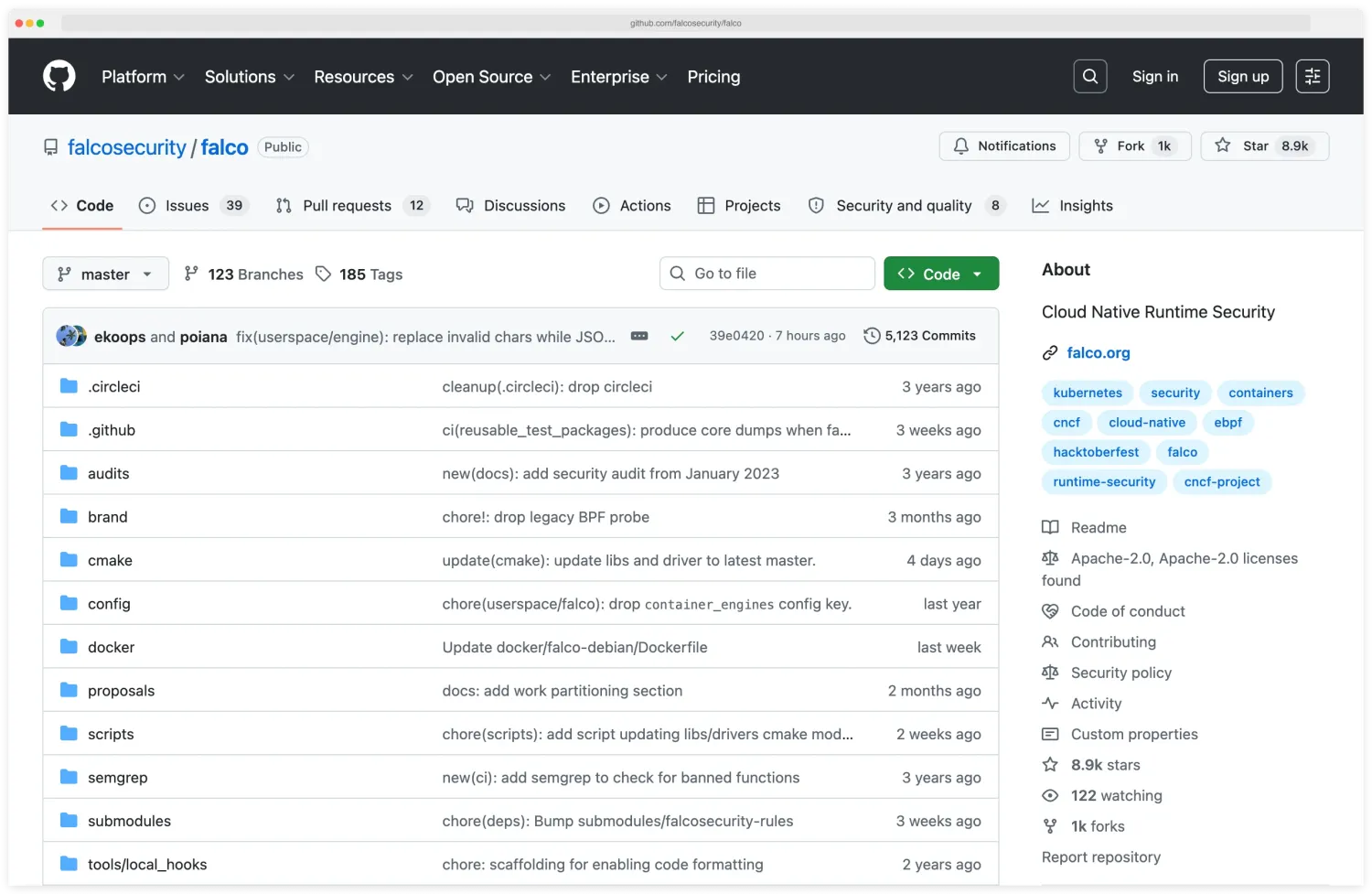1372x894 pixels.
Task: Click the commit history clock icon
Action: [x=872, y=336]
